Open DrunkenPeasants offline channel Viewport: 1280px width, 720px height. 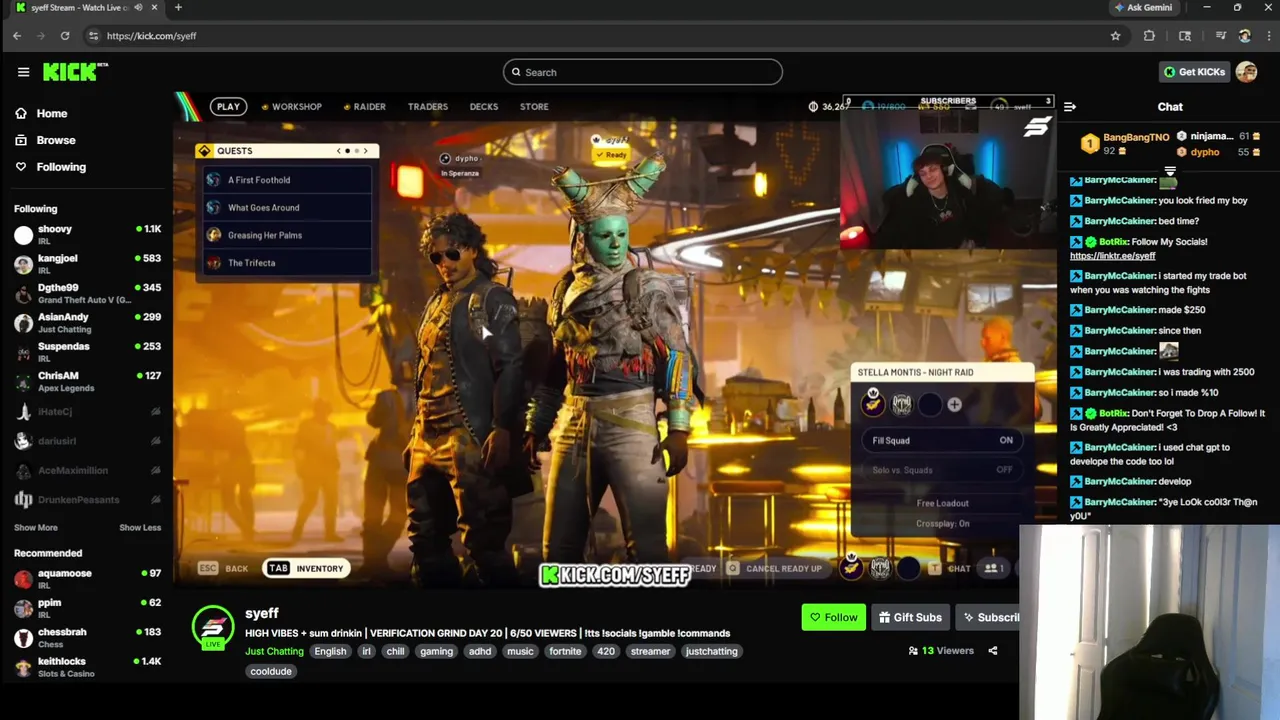pos(87,499)
